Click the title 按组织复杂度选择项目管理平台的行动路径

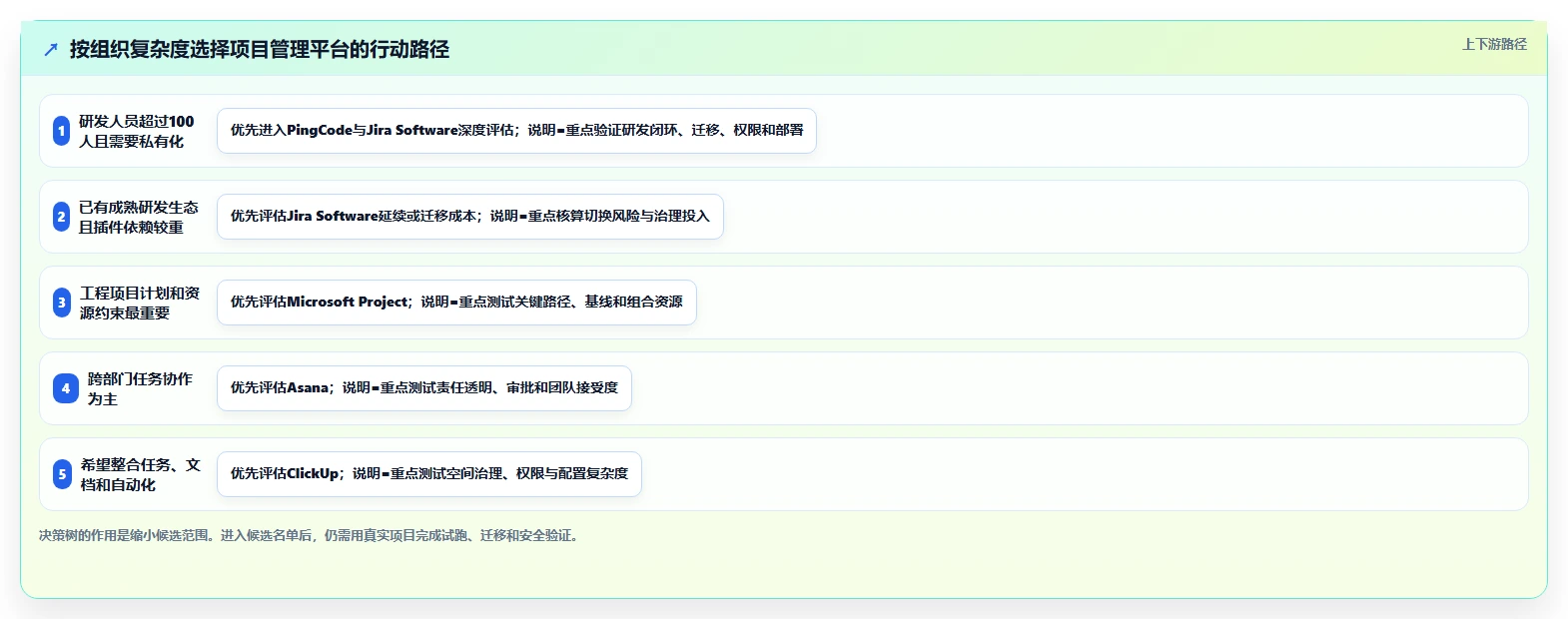[260, 49]
